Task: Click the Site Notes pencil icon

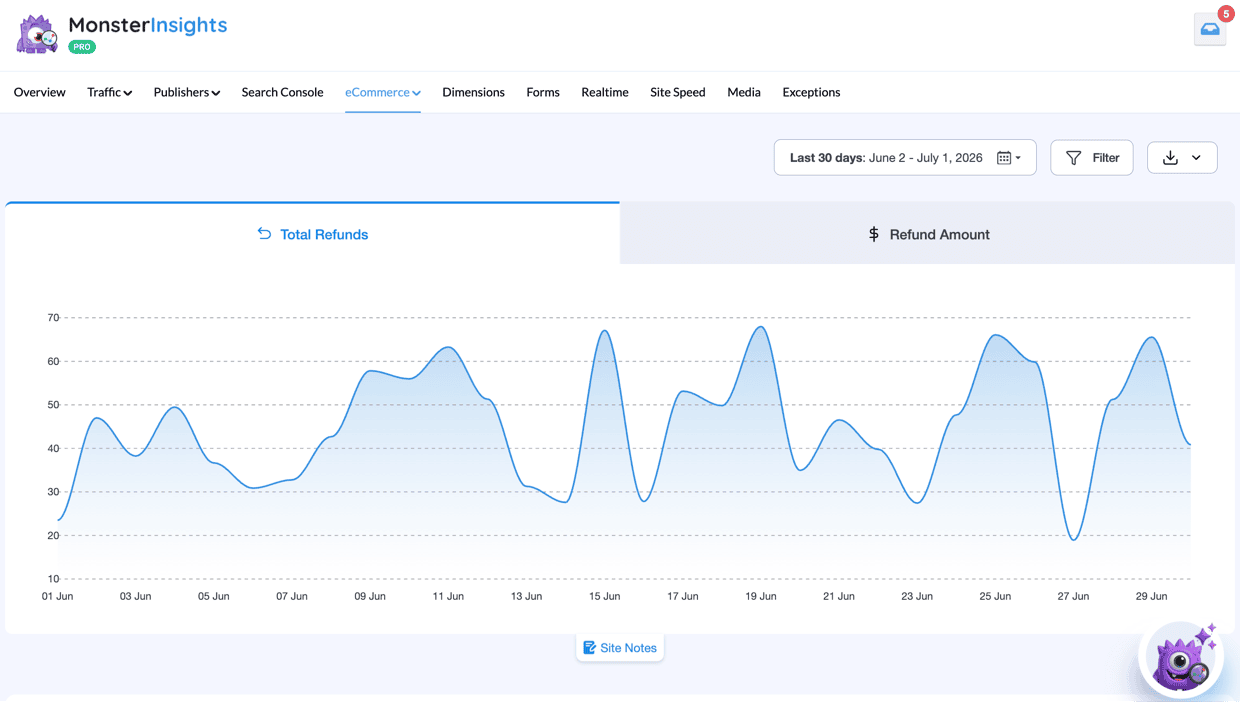Action: tap(589, 648)
